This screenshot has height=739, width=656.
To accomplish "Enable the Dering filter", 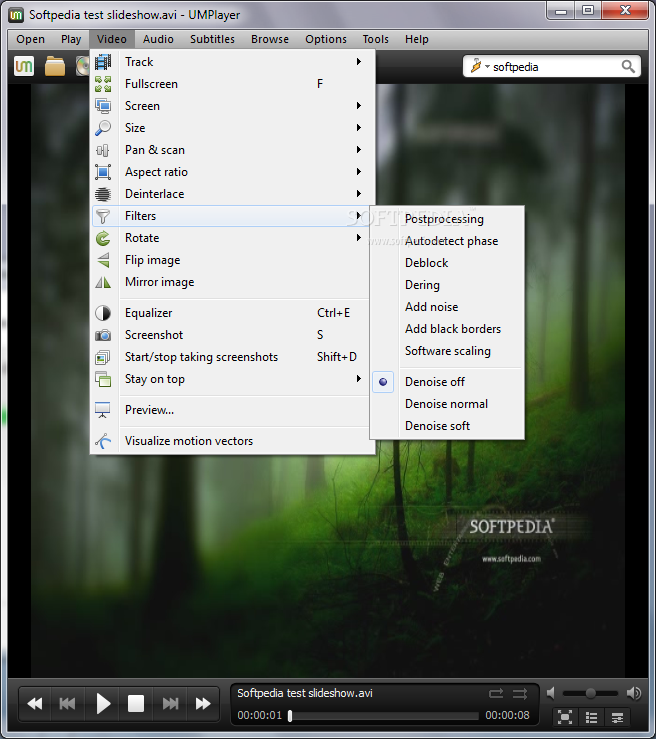I will click(x=447, y=285).
